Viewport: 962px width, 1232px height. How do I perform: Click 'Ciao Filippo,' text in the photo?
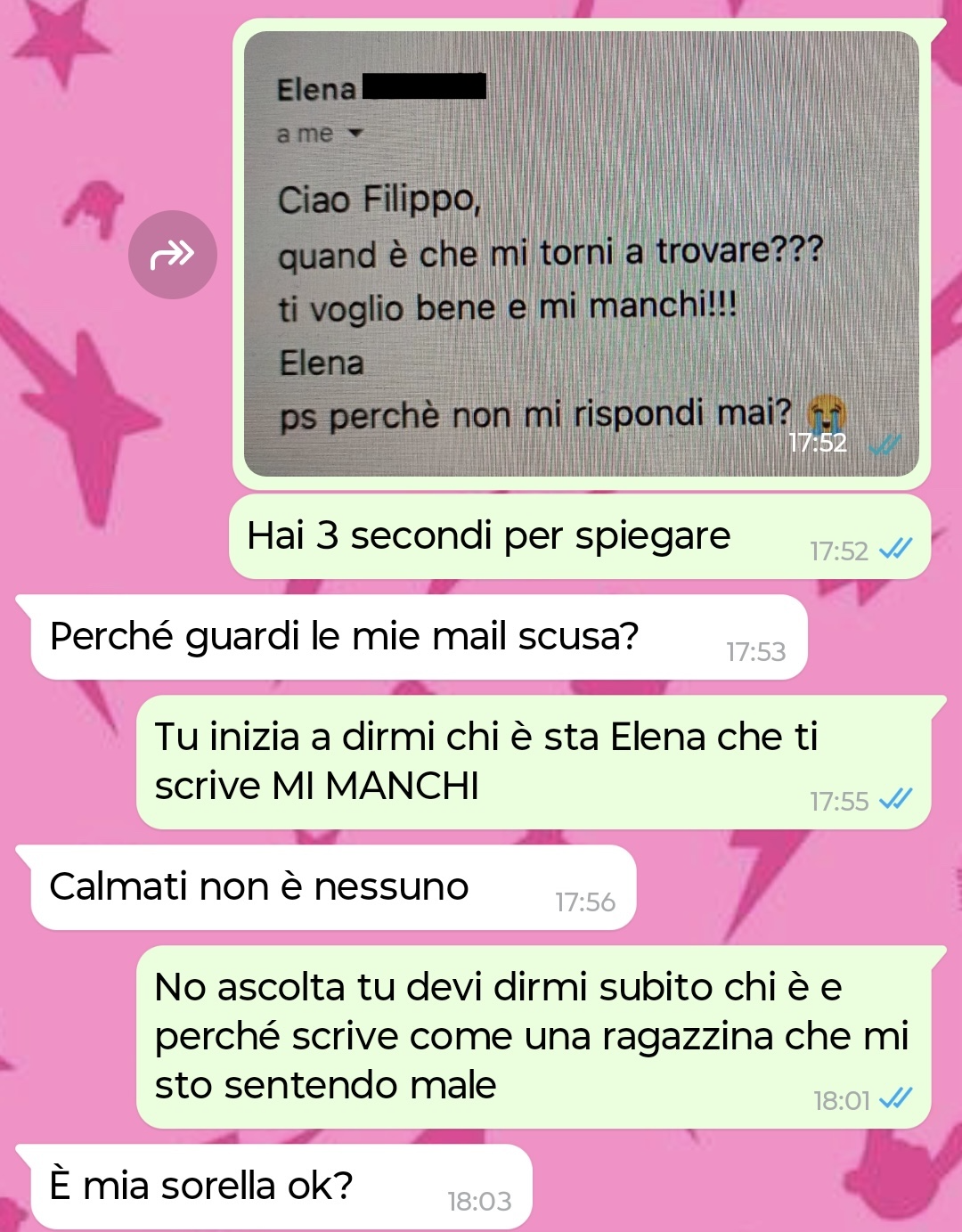(379, 199)
